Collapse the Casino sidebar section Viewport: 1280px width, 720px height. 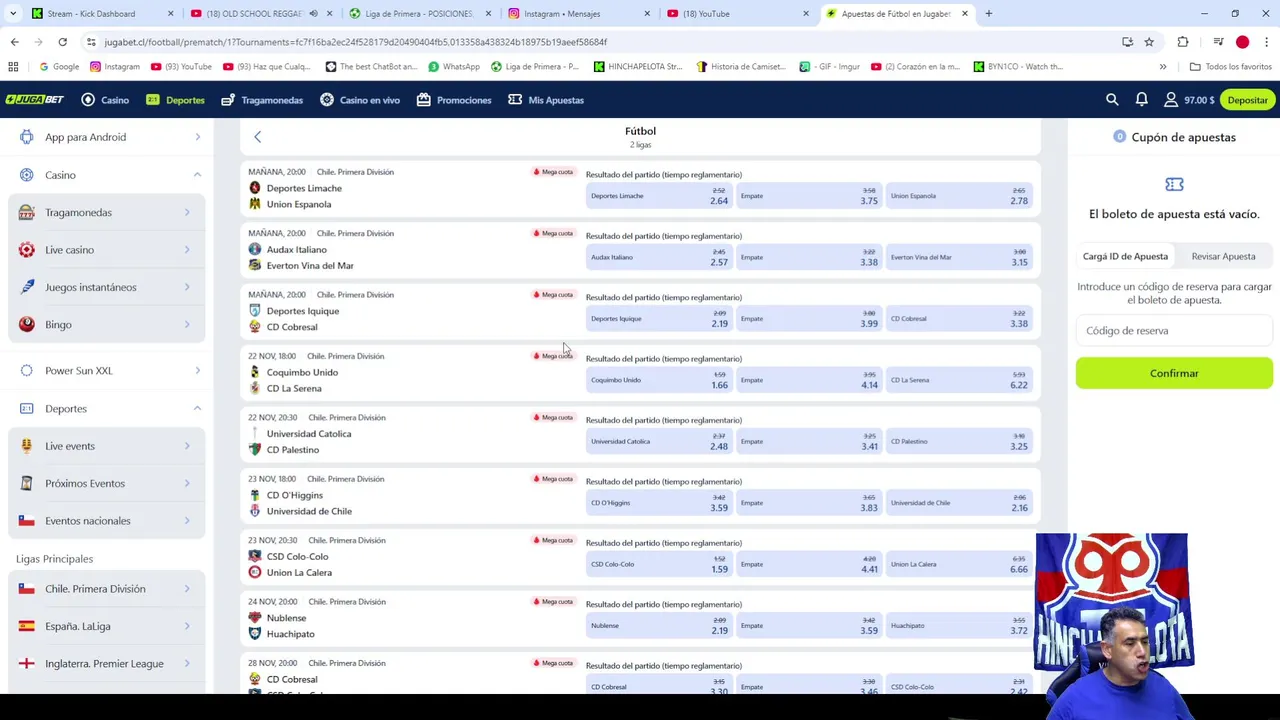pos(107,175)
